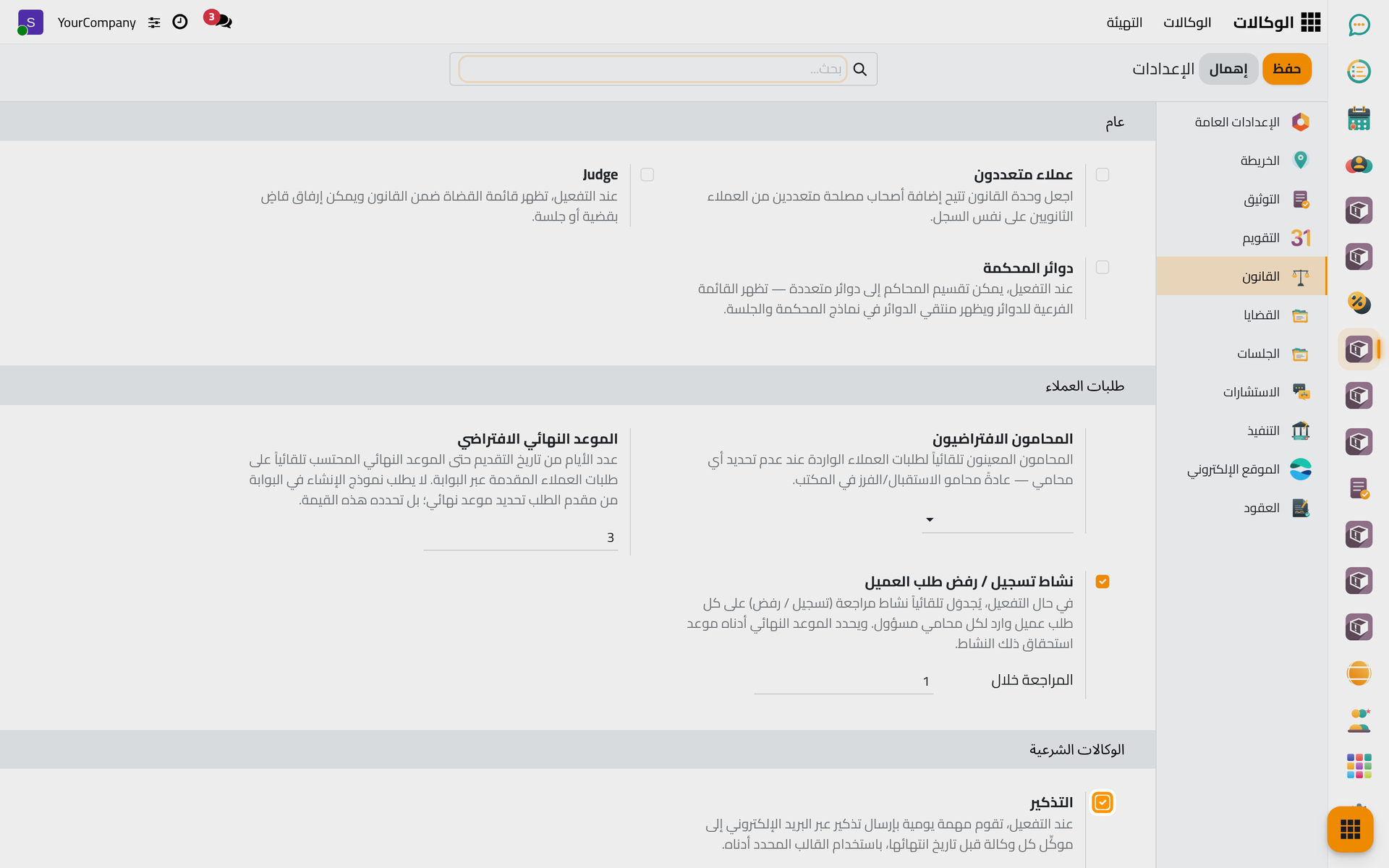Click the المراجعة خلال value field
1389x868 pixels.
point(844,681)
